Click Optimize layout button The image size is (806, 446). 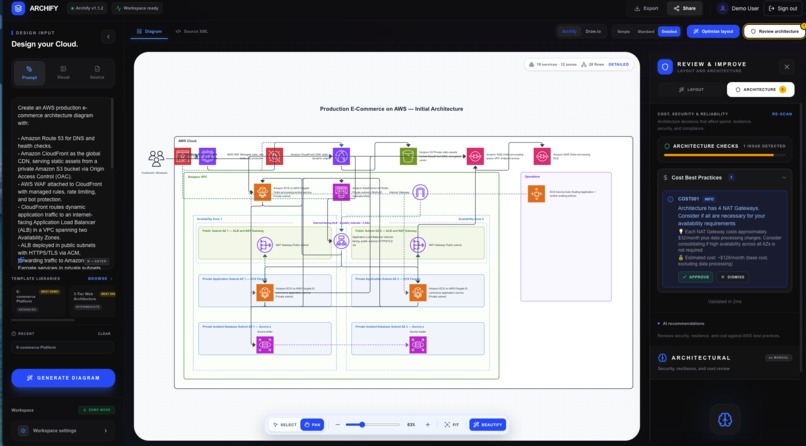coord(713,31)
